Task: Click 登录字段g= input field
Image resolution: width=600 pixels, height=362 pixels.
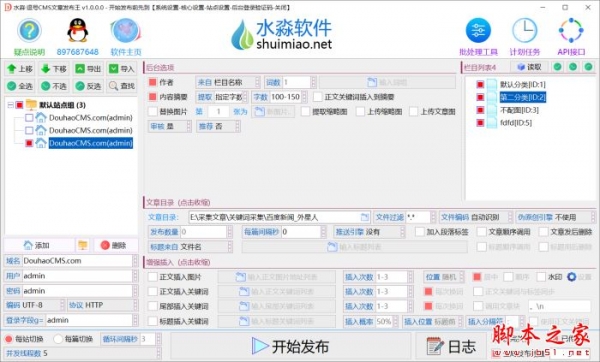Action: [89, 320]
